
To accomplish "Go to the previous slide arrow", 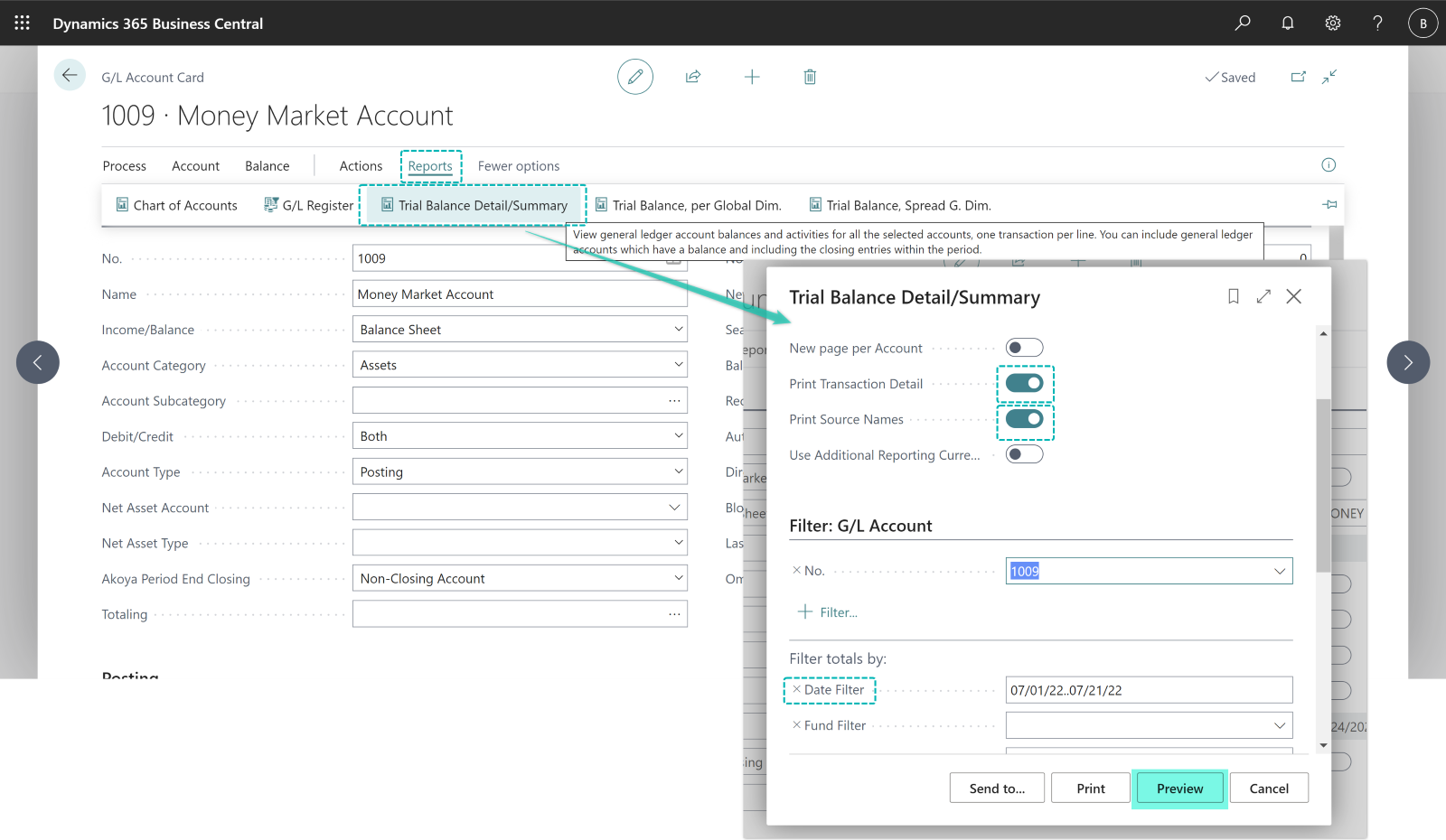I will (x=38, y=362).
